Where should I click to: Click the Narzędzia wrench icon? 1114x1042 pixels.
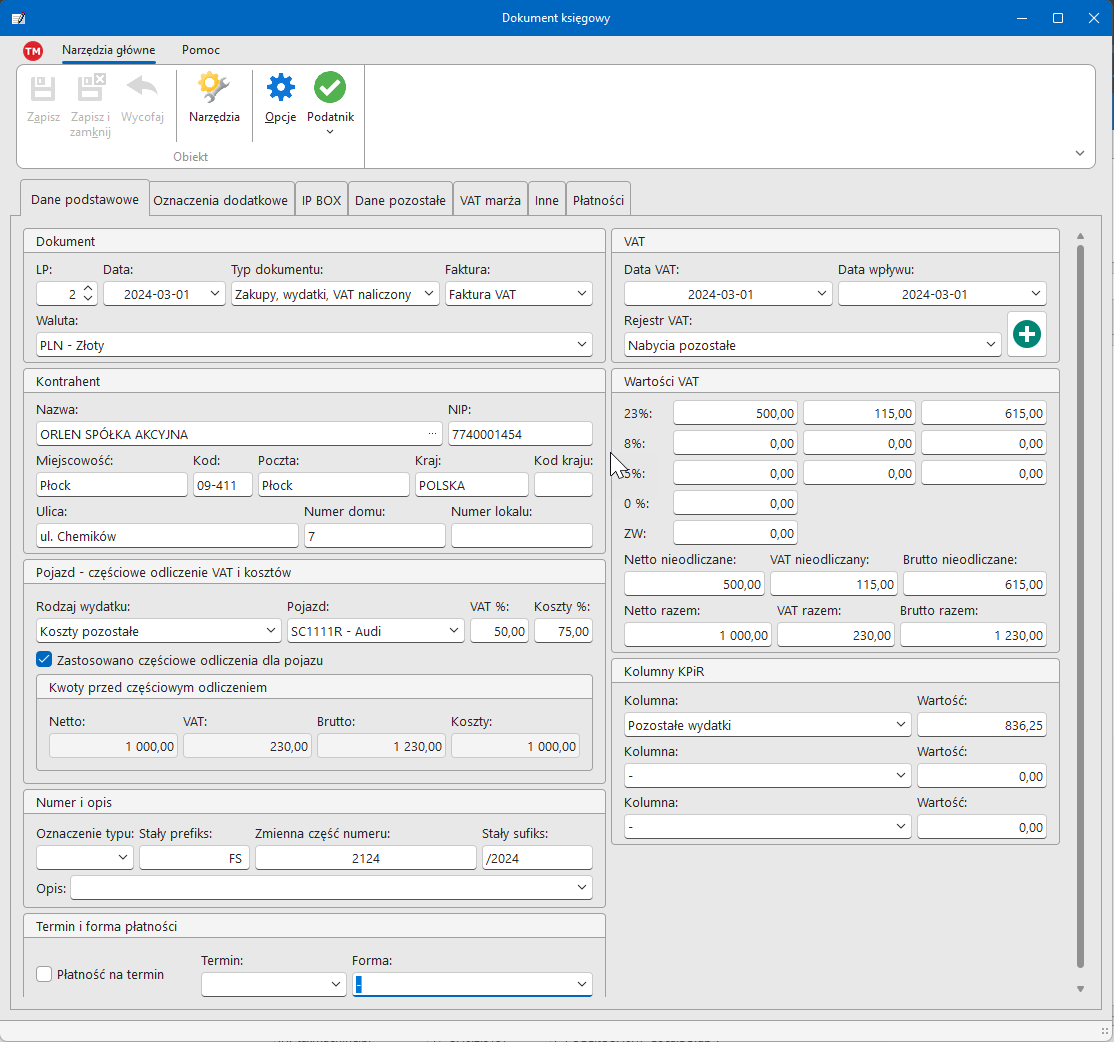pyautogui.click(x=214, y=89)
